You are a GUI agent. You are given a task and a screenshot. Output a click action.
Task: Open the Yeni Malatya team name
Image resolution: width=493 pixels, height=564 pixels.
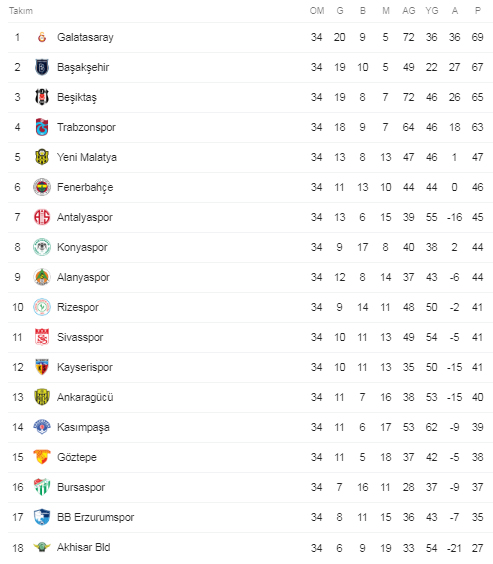point(87,157)
